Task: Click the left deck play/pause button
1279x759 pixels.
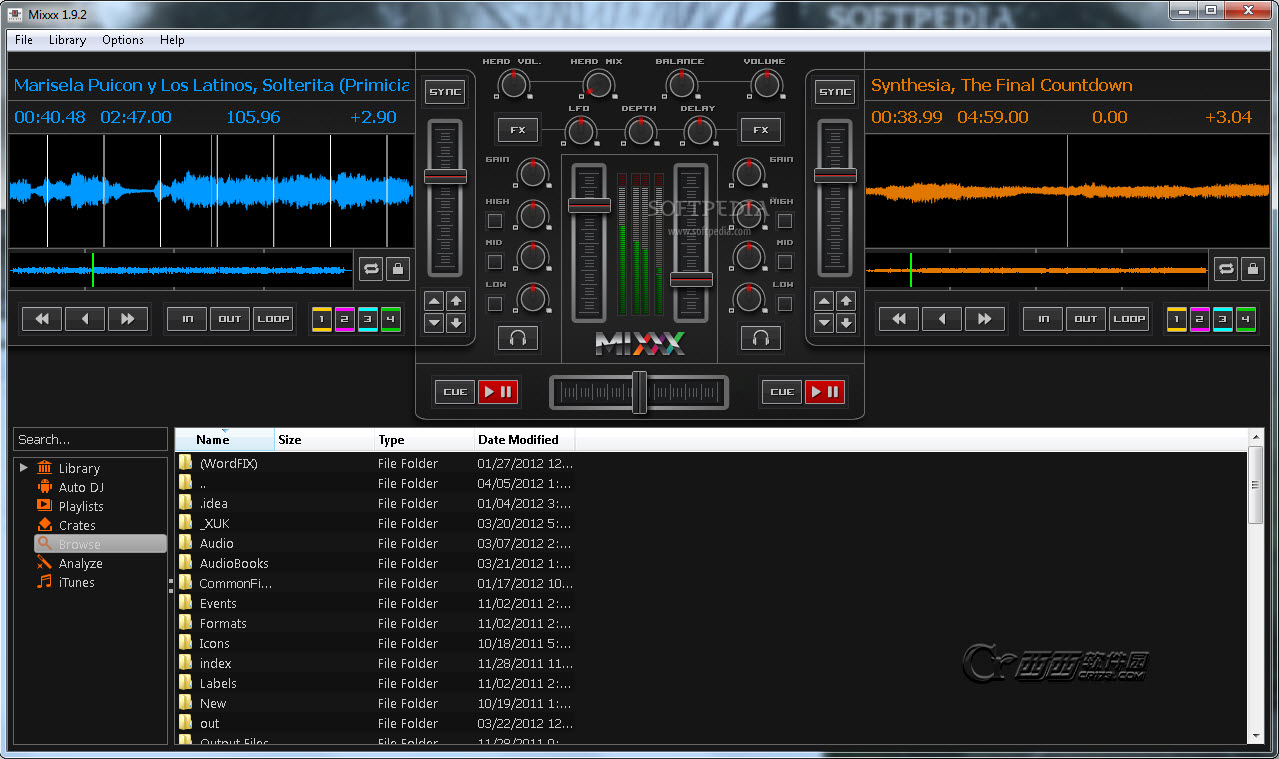Action: click(x=498, y=392)
